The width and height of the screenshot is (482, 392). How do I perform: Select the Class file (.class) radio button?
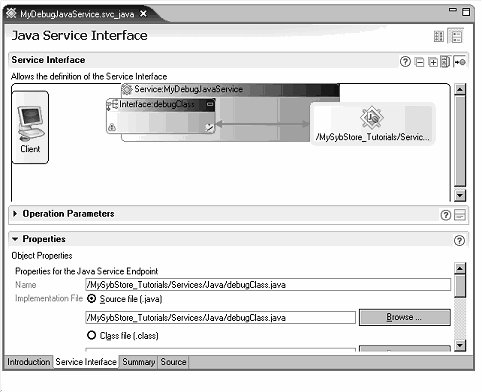click(x=91, y=335)
